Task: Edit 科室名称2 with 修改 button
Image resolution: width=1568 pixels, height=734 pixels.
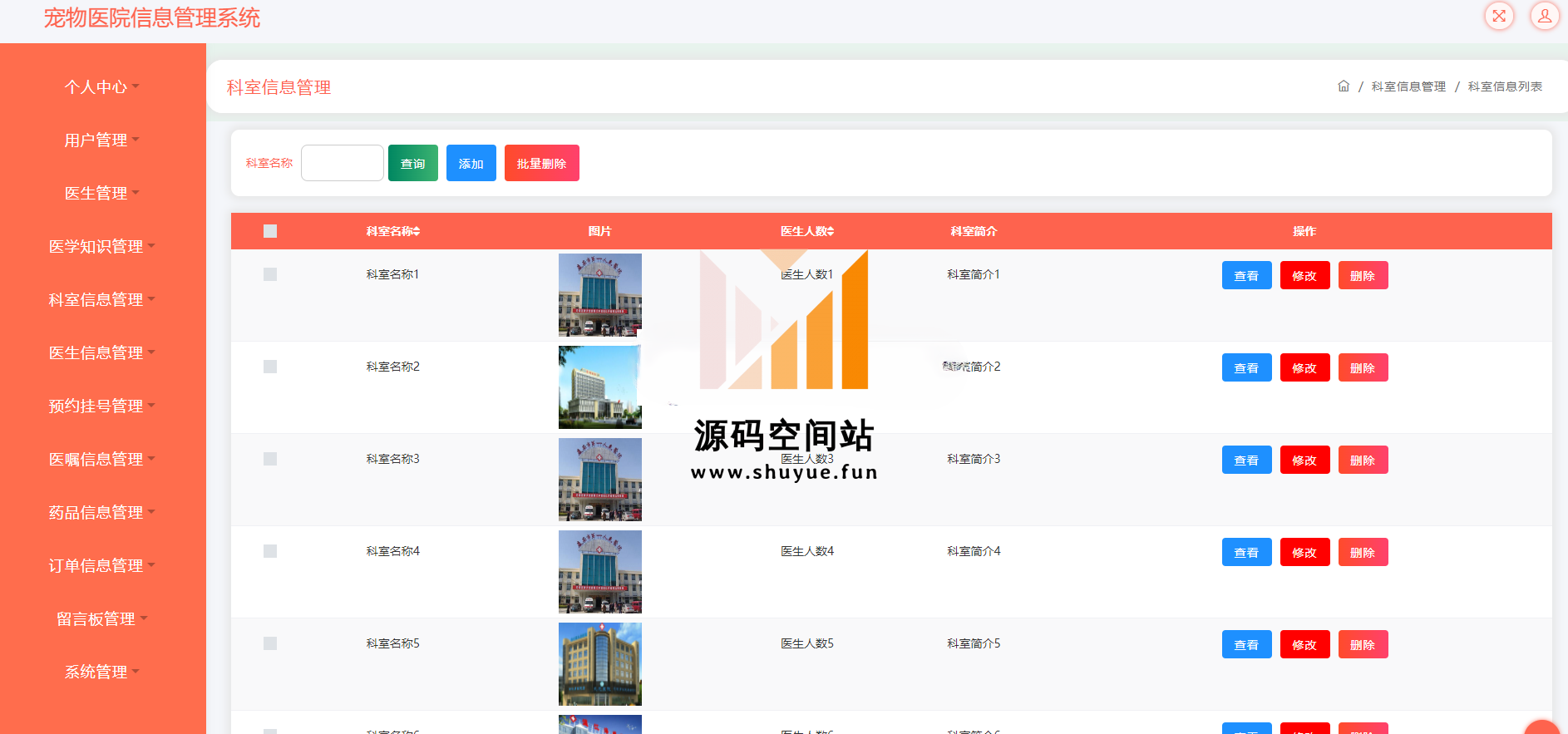Action: click(x=1305, y=367)
